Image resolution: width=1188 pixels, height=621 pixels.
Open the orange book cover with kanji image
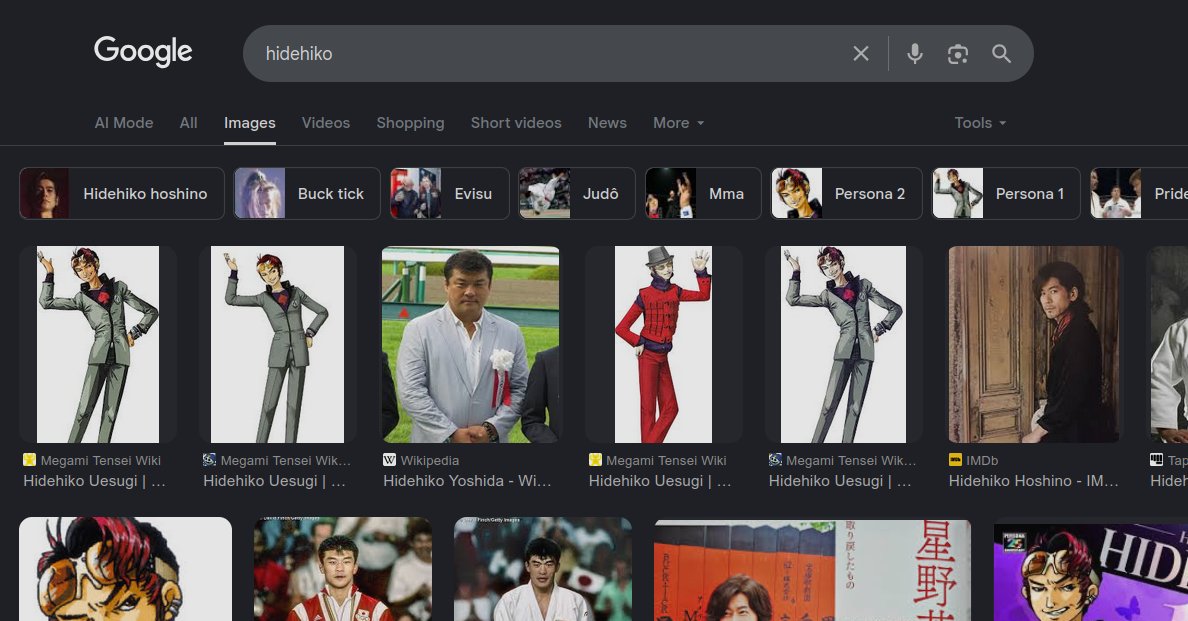(x=812, y=570)
